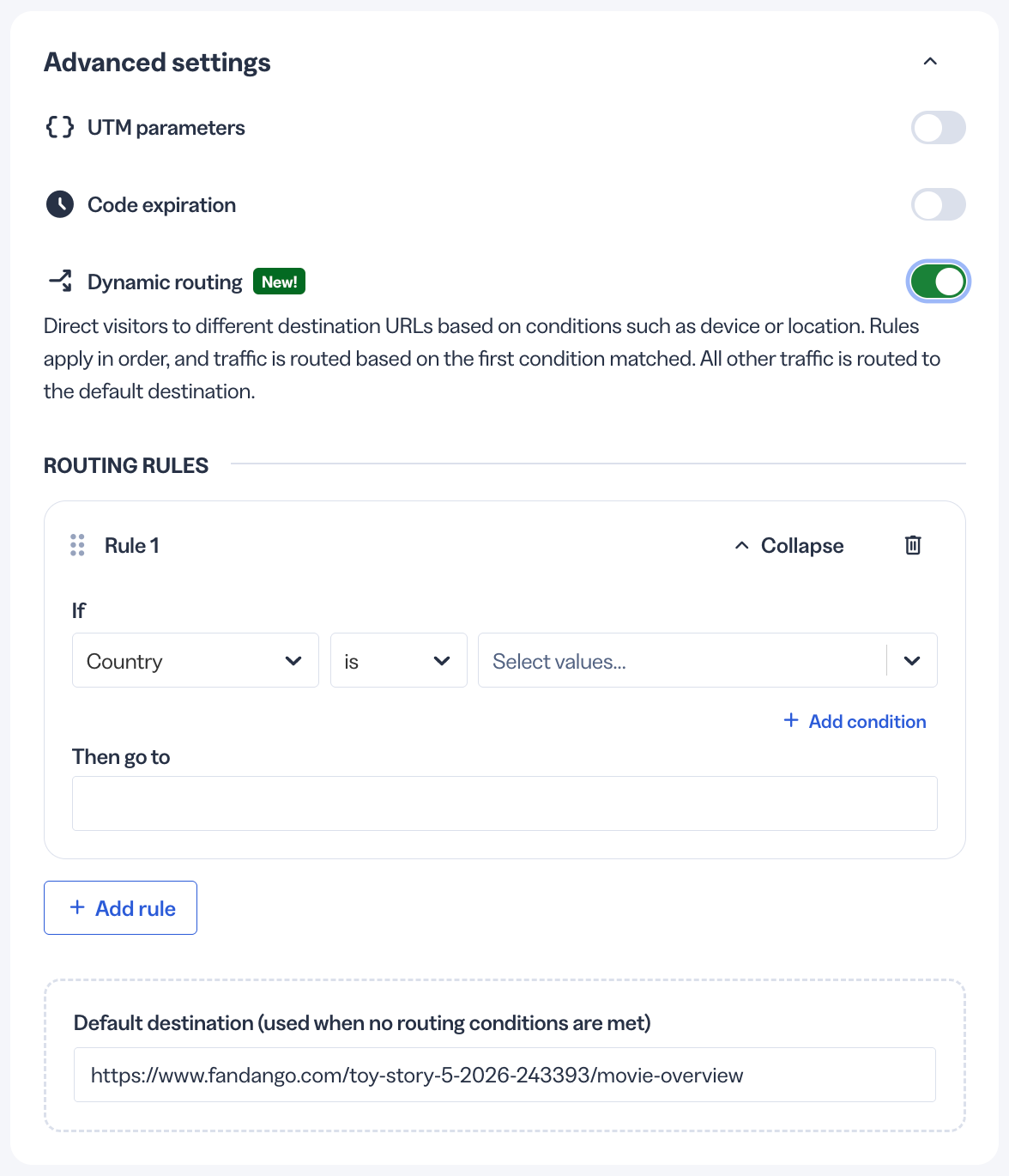Click the Dynamic routing arrows icon
This screenshot has width=1009, height=1176.
[60, 281]
